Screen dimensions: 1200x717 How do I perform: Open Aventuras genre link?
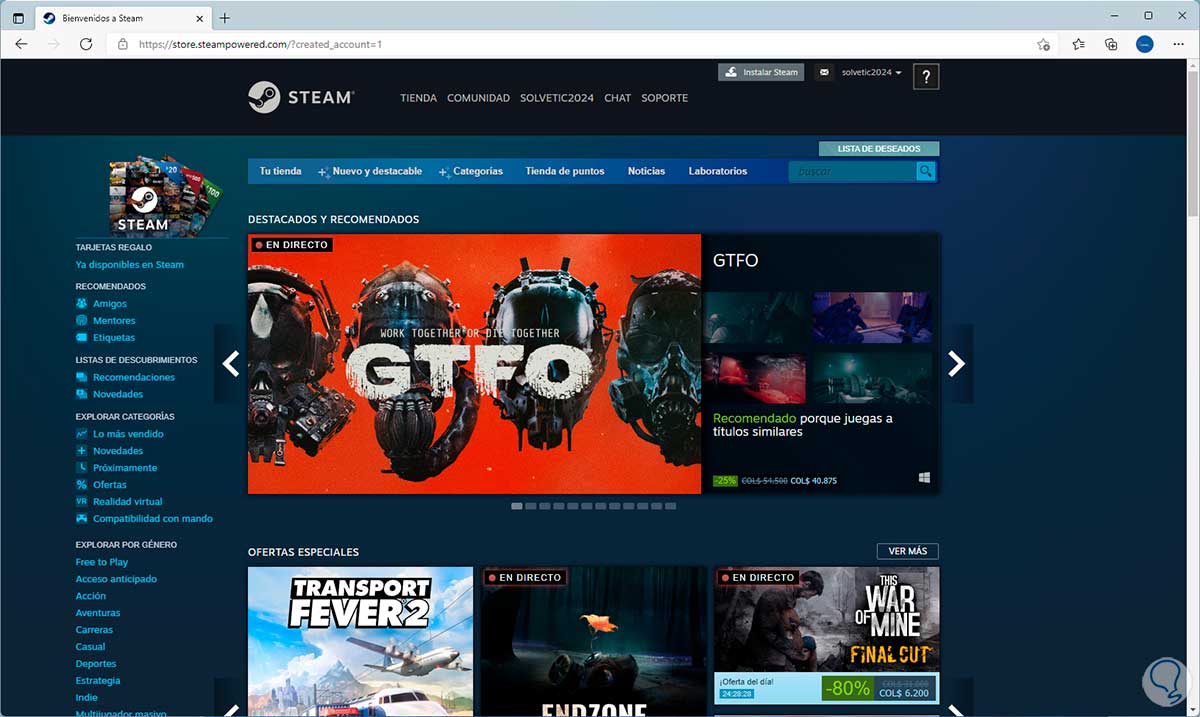[x=98, y=613]
